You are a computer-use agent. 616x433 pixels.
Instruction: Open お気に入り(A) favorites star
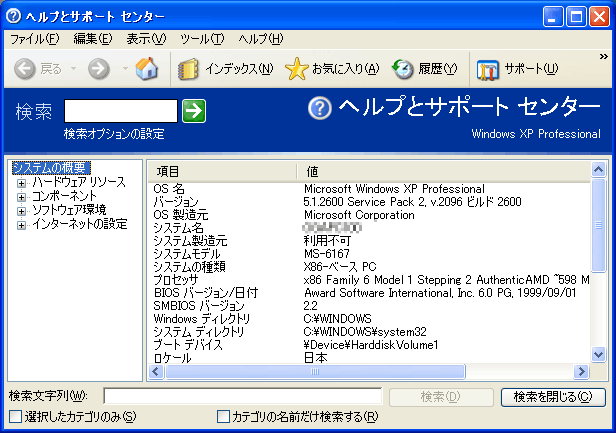tap(297, 69)
